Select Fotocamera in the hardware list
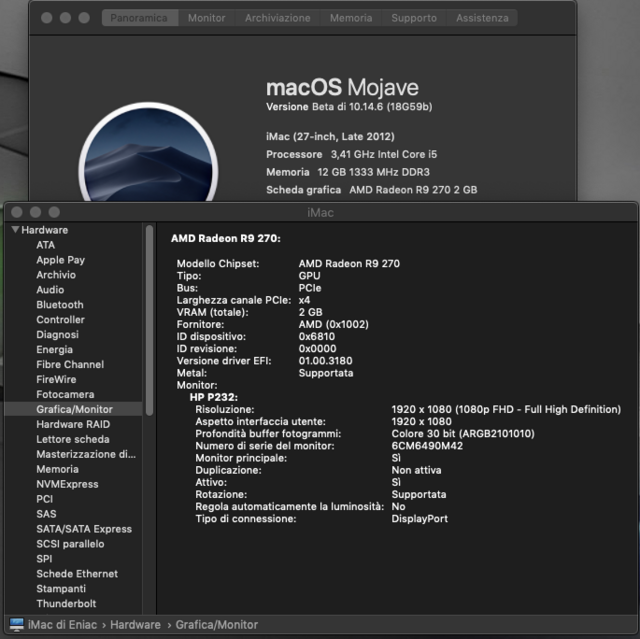This screenshot has height=639, width=640. [65, 395]
